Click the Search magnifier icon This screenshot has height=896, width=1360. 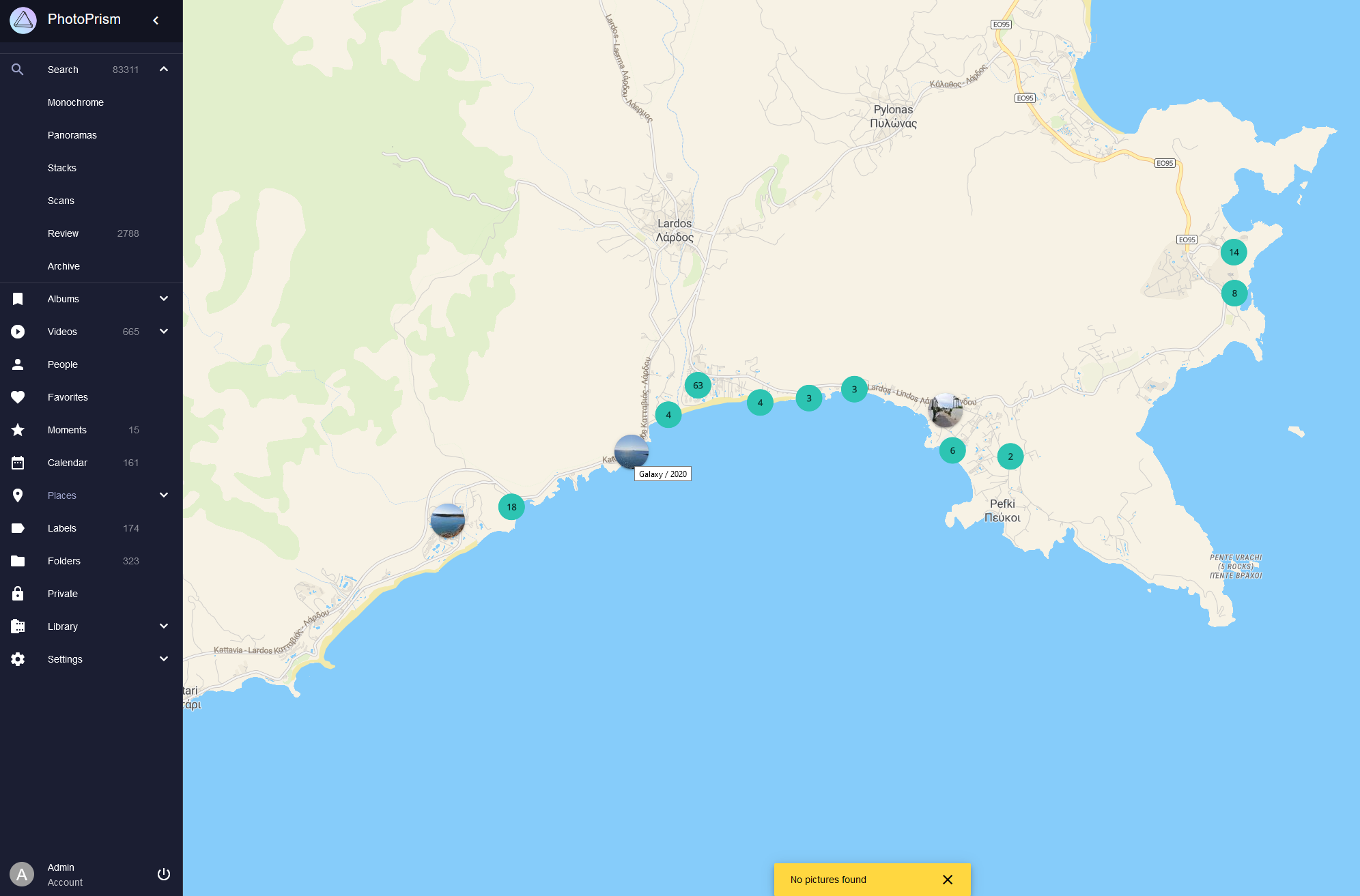(x=18, y=70)
